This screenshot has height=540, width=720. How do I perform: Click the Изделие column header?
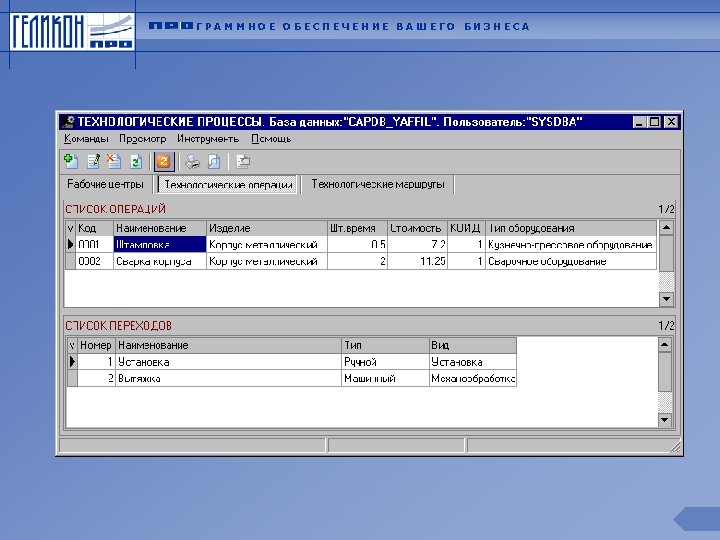coord(267,228)
